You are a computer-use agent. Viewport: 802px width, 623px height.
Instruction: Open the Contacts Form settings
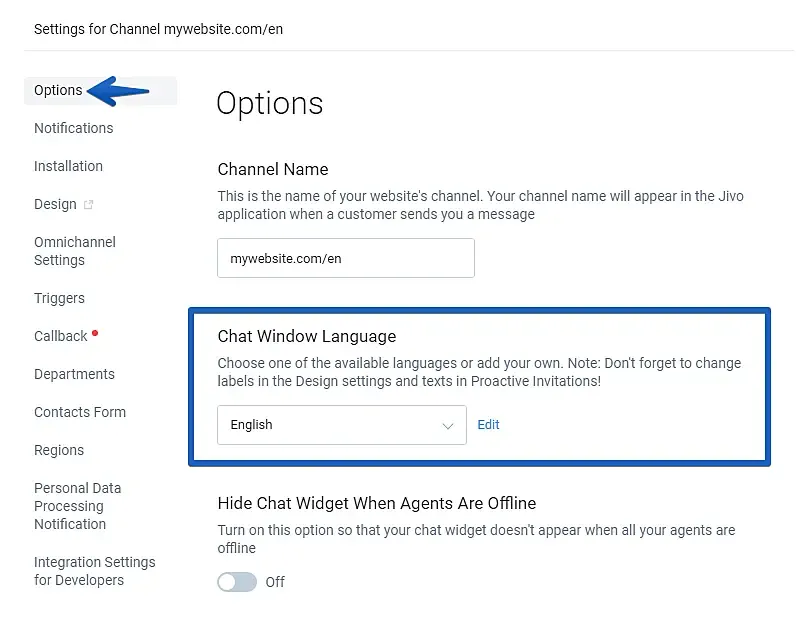pos(80,412)
